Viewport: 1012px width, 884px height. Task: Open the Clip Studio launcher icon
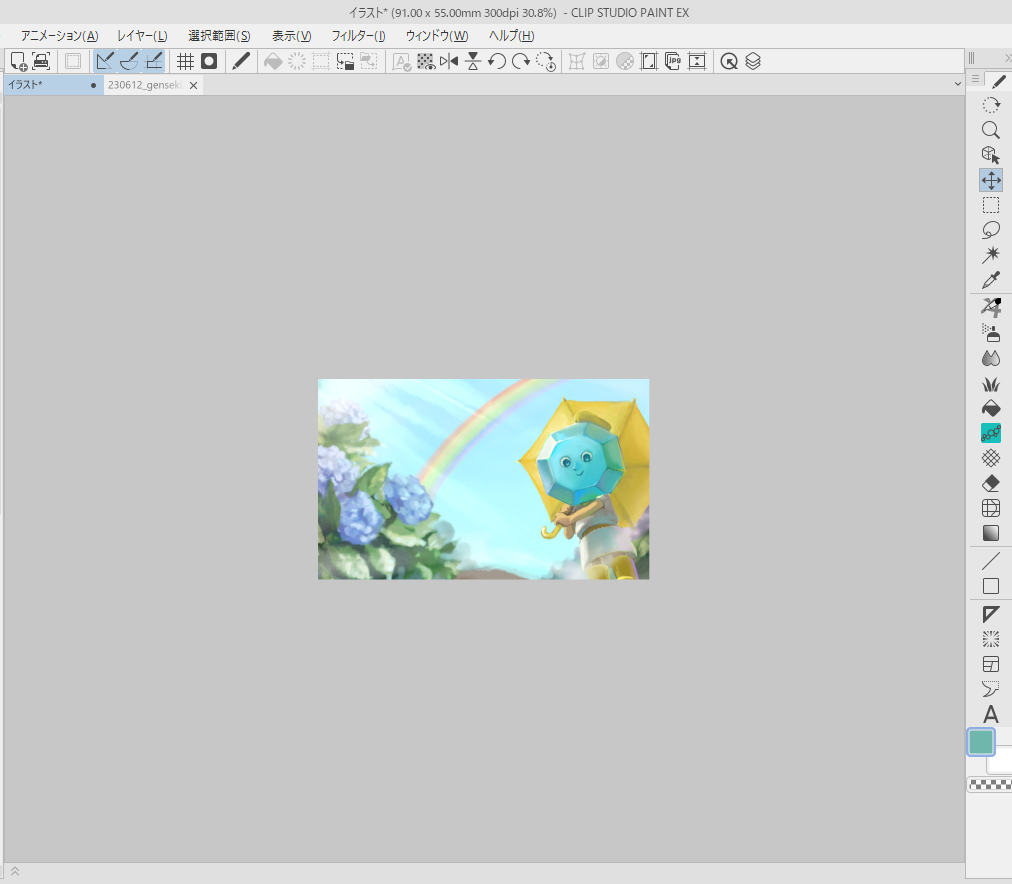729,61
